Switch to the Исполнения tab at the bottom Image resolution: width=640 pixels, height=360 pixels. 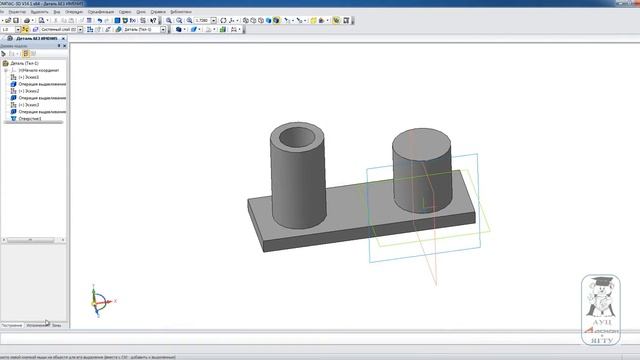click(38, 325)
